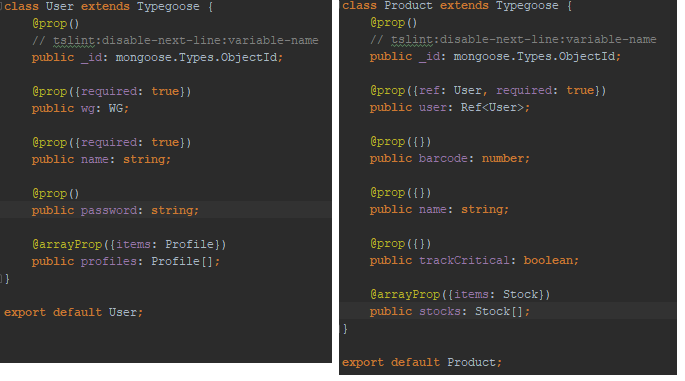This screenshot has height=381, width=685.
Task: Click 'mongoose.Types.ObjectId' type in User class
Action: (196, 58)
